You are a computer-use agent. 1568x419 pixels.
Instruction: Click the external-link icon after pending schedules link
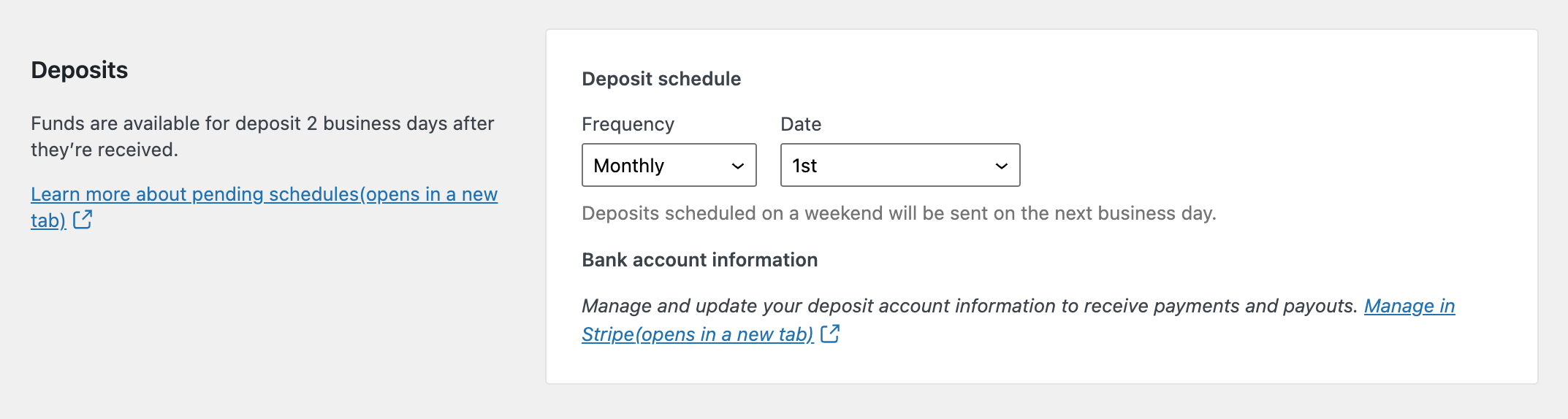83,219
